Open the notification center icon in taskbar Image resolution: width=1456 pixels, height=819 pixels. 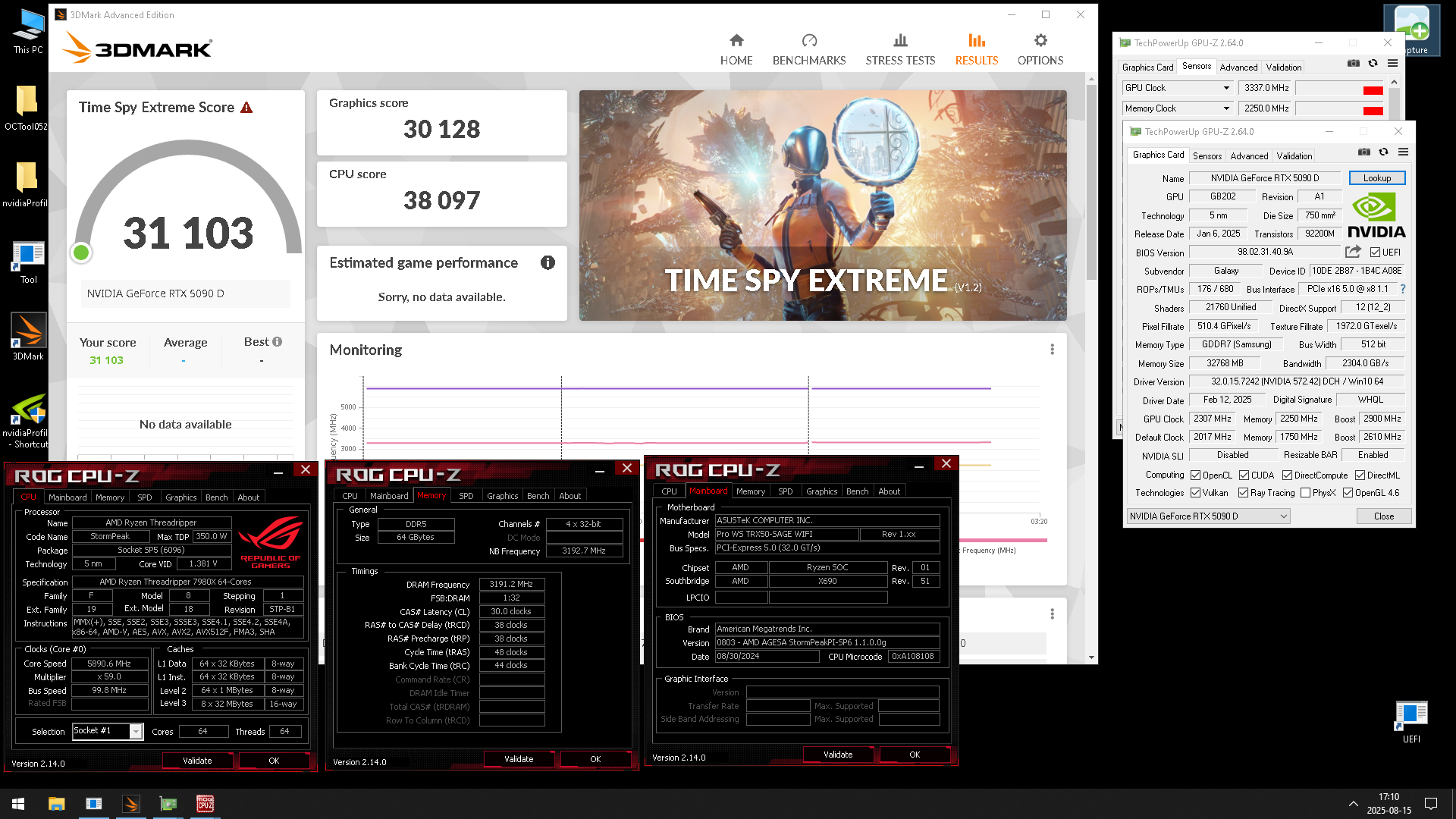(x=1431, y=804)
